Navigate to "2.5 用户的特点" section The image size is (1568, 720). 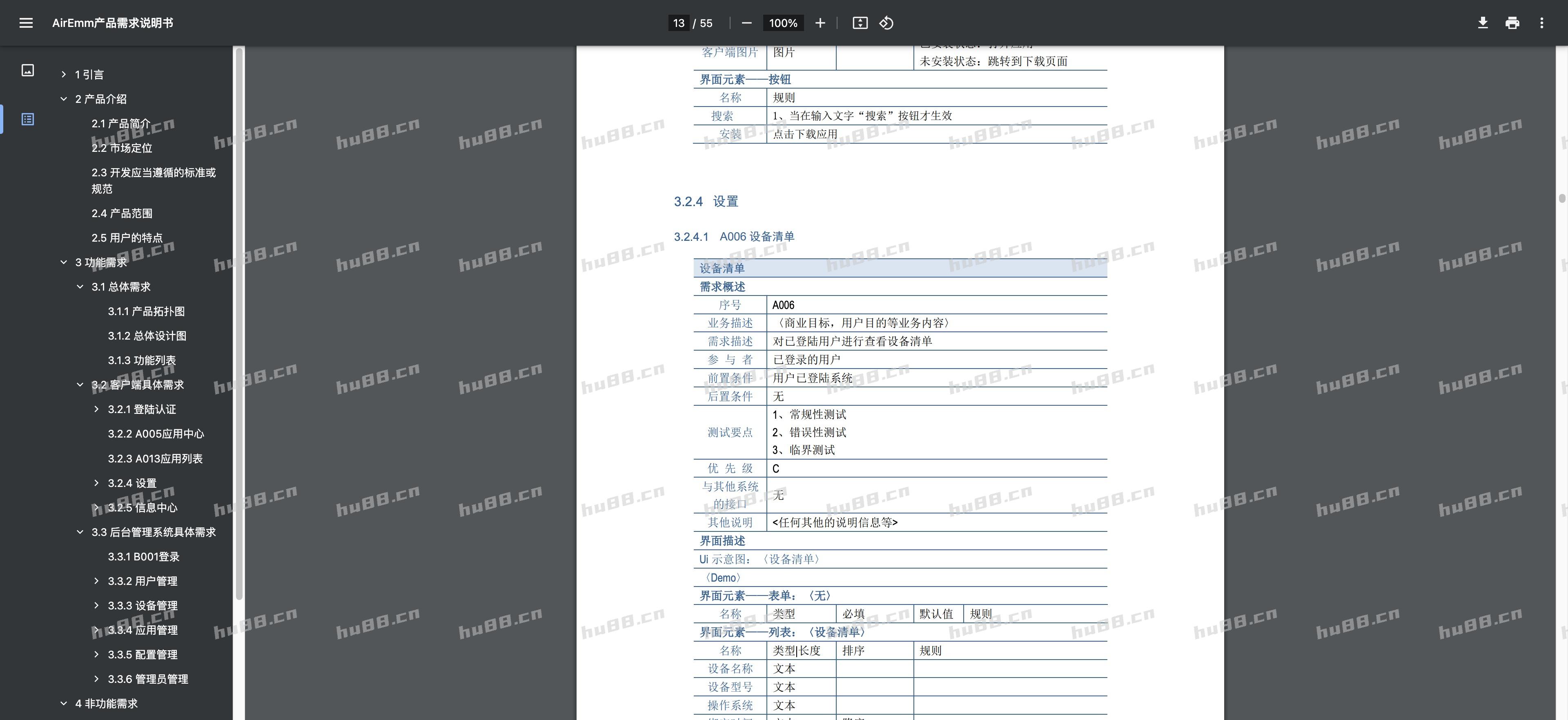click(x=127, y=238)
